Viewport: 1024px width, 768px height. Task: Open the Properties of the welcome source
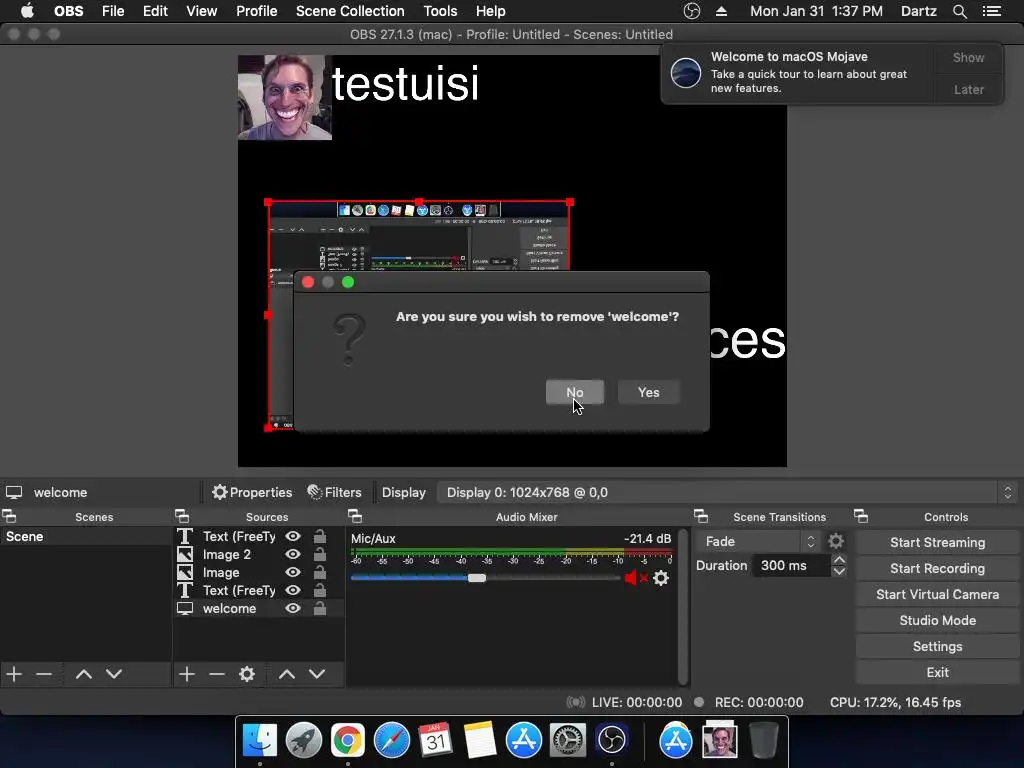pyautogui.click(x=252, y=492)
